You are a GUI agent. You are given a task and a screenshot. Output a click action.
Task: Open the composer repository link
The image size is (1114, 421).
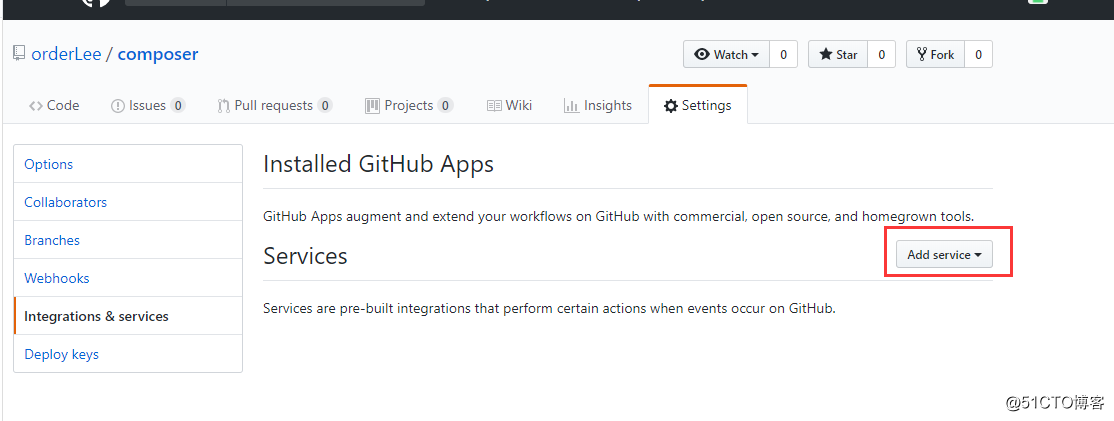coord(158,54)
